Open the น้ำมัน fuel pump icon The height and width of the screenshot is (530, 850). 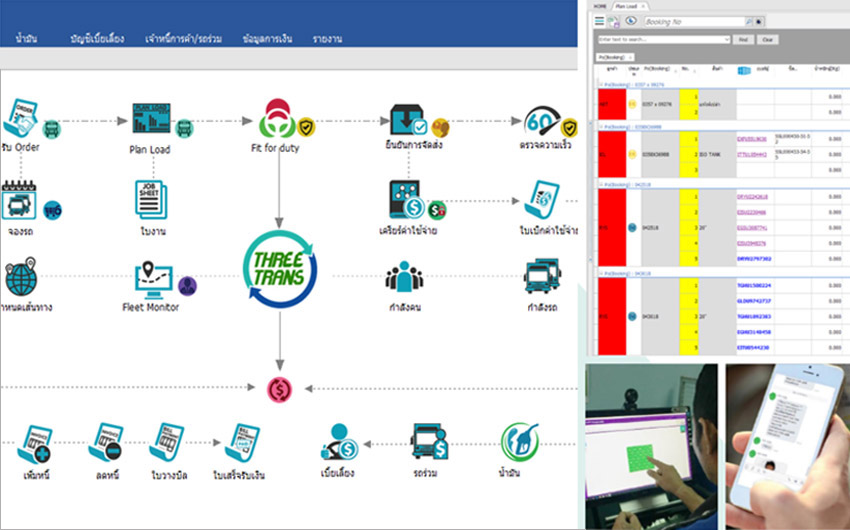coord(519,442)
